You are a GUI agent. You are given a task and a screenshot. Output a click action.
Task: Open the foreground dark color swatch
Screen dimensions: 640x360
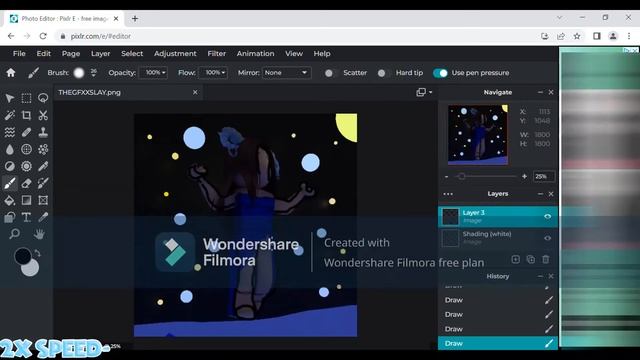tap(22, 256)
